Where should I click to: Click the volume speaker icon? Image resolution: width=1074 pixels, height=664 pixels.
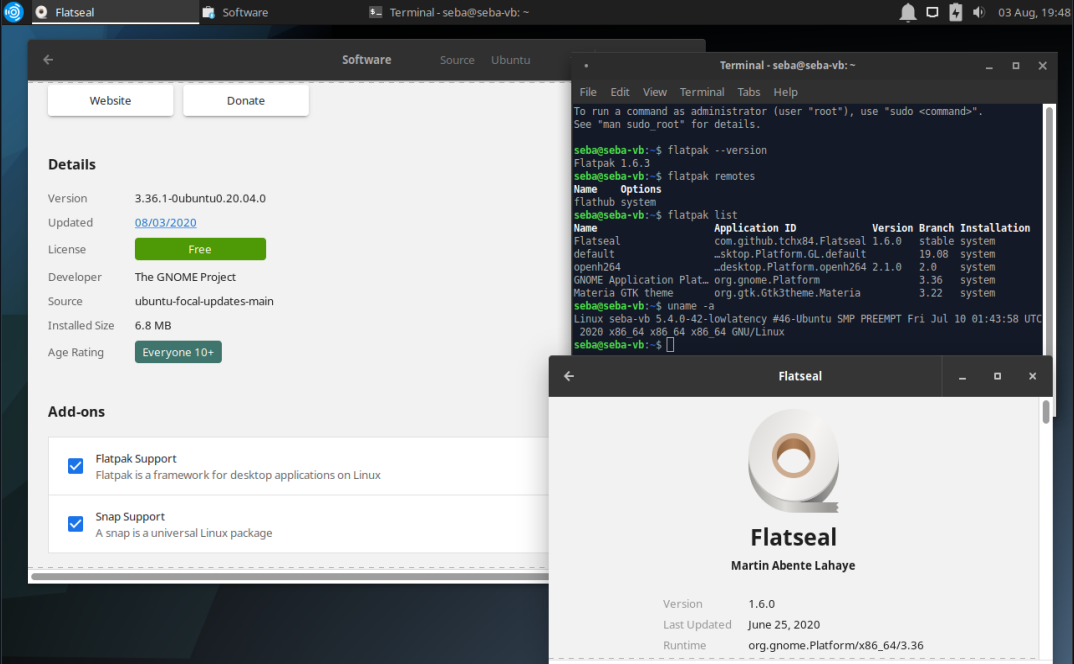tap(979, 12)
